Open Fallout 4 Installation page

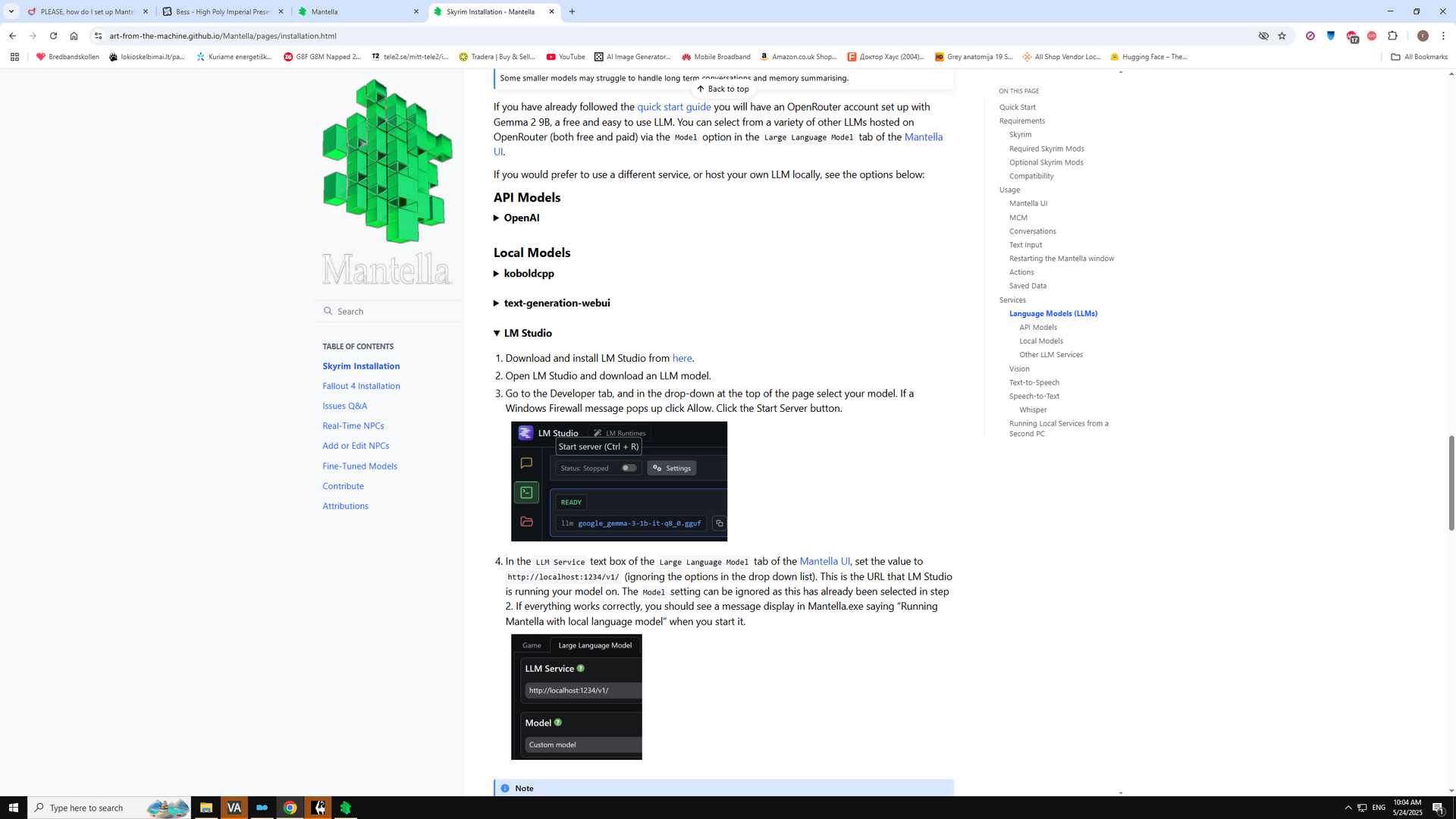coord(361,386)
